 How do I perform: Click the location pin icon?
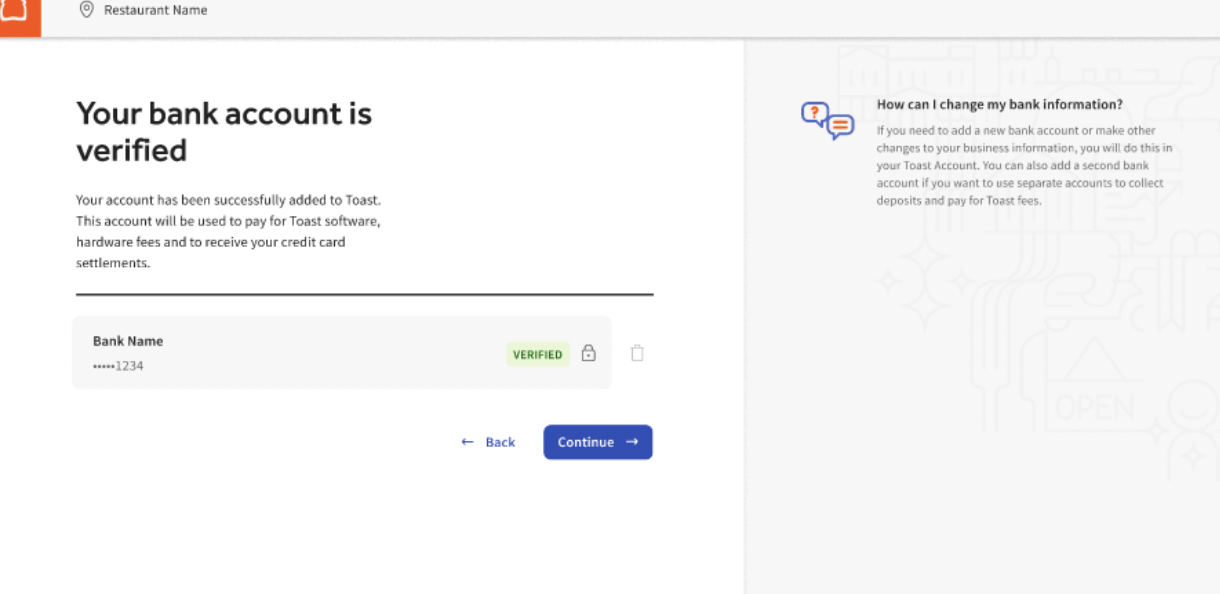87,9
